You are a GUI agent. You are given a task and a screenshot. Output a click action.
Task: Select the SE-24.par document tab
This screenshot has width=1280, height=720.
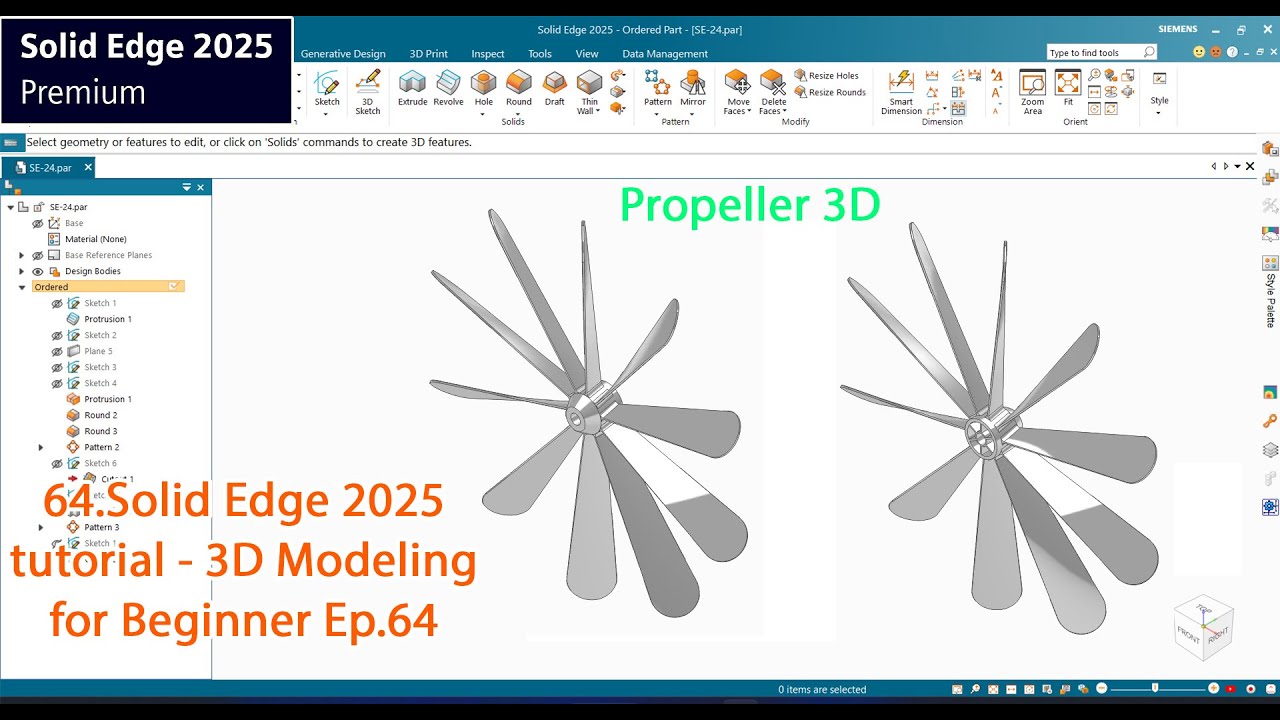click(x=50, y=168)
